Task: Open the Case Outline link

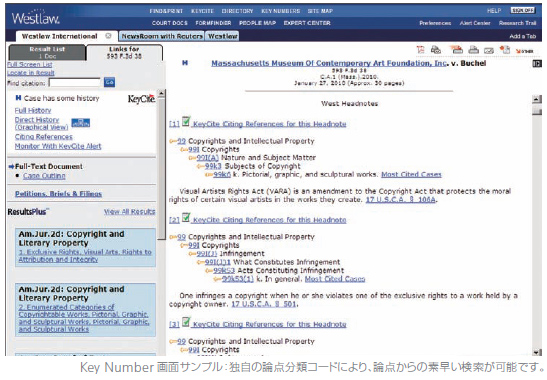Action: (44, 176)
